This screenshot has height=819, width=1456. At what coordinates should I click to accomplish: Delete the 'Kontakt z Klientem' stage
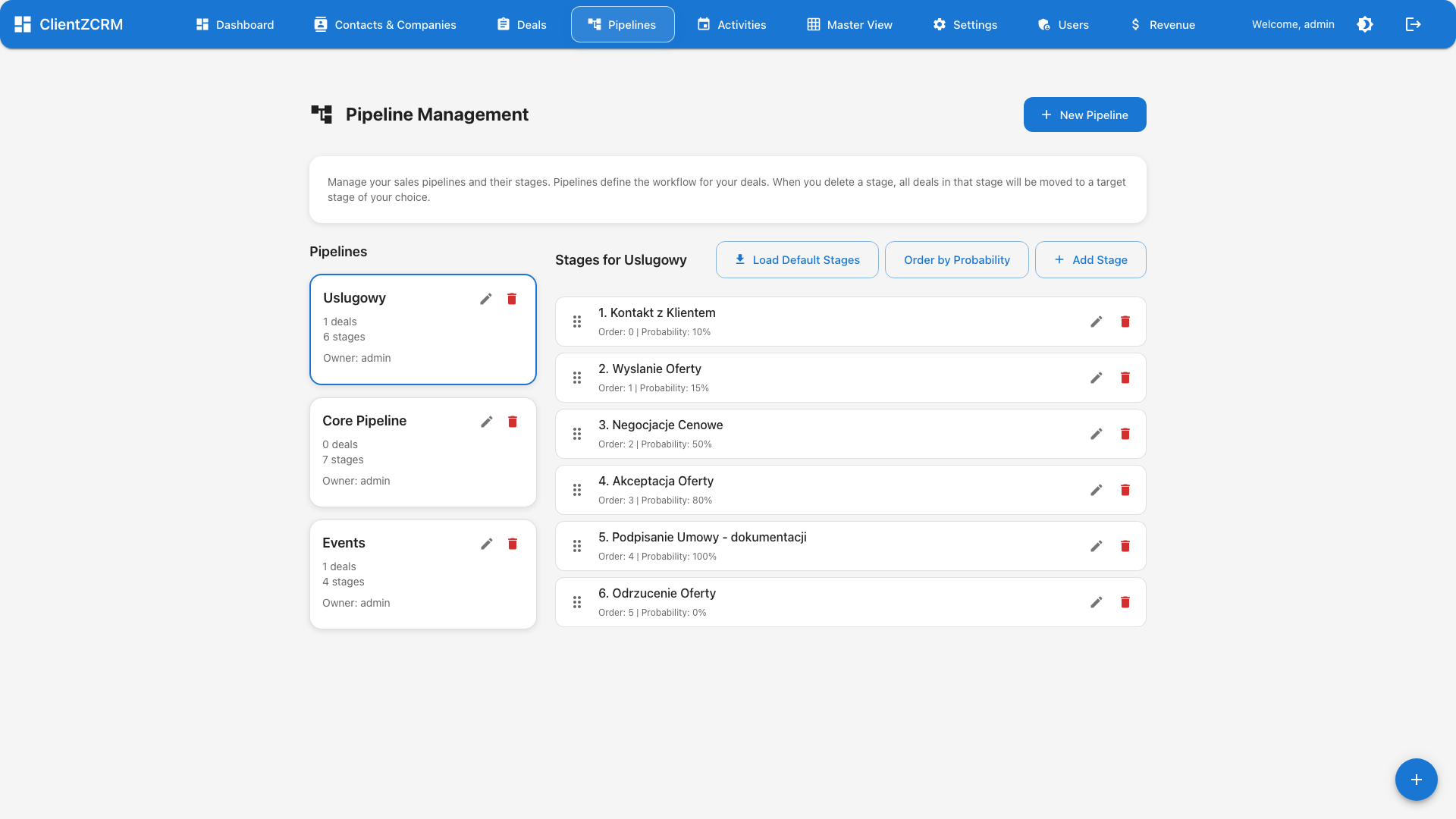[x=1125, y=322]
